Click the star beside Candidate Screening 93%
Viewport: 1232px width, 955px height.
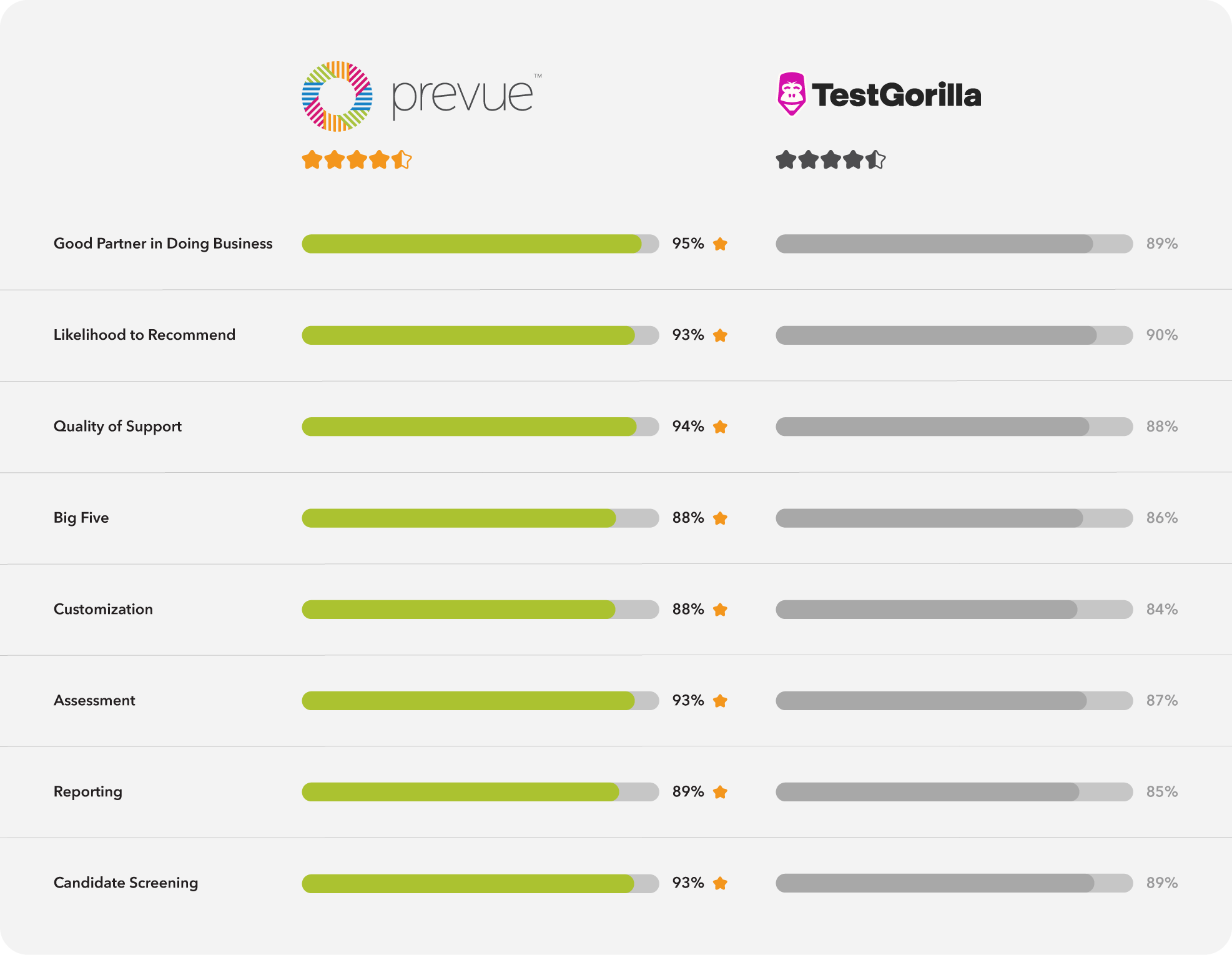[720, 883]
